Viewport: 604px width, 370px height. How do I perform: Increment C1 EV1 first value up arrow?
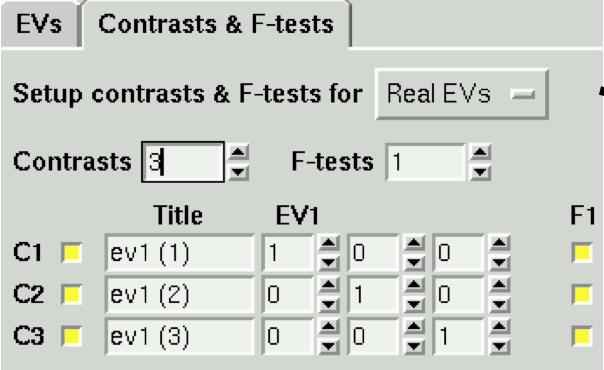[328, 243]
